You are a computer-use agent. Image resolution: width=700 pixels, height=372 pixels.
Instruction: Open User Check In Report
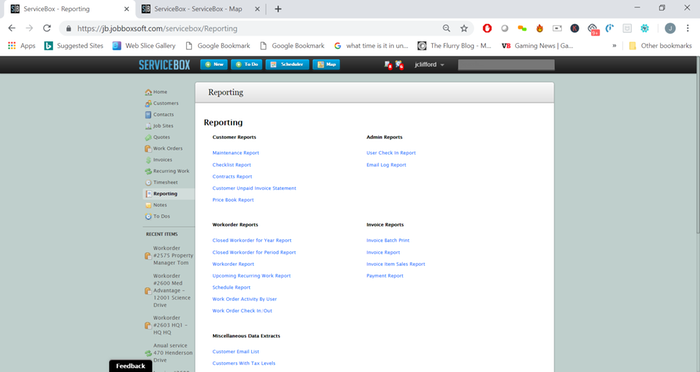pyautogui.click(x=391, y=153)
